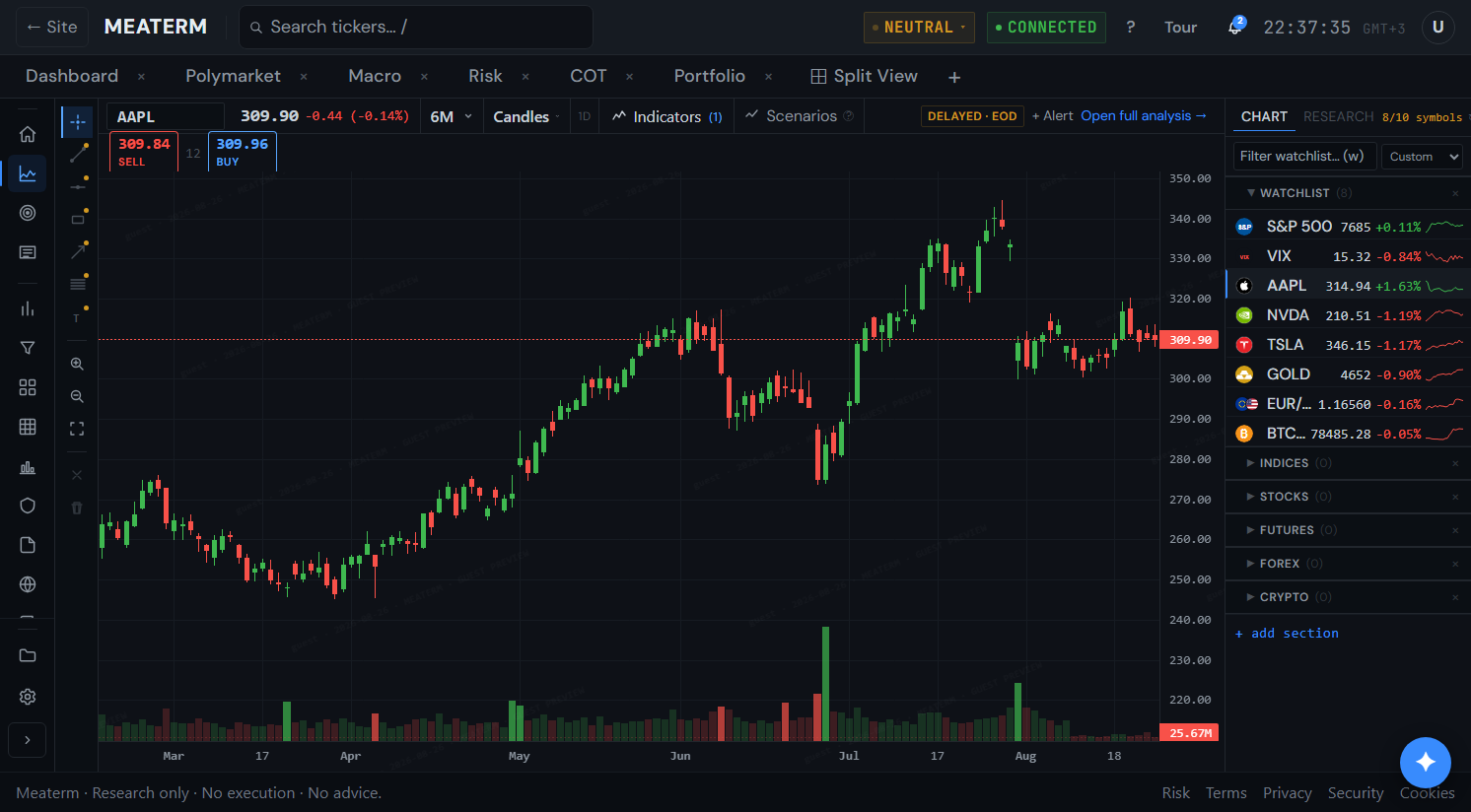Image resolution: width=1471 pixels, height=812 pixels.
Task: Open the histogram sidebar icon
Action: [x=28, y=466]
